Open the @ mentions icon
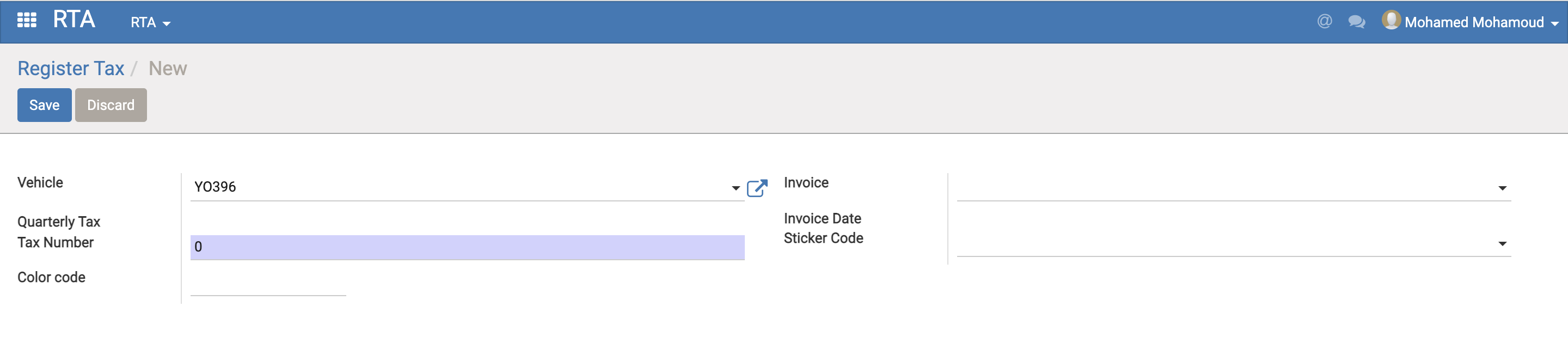The image size is (1568, 343). (1324, 21)
